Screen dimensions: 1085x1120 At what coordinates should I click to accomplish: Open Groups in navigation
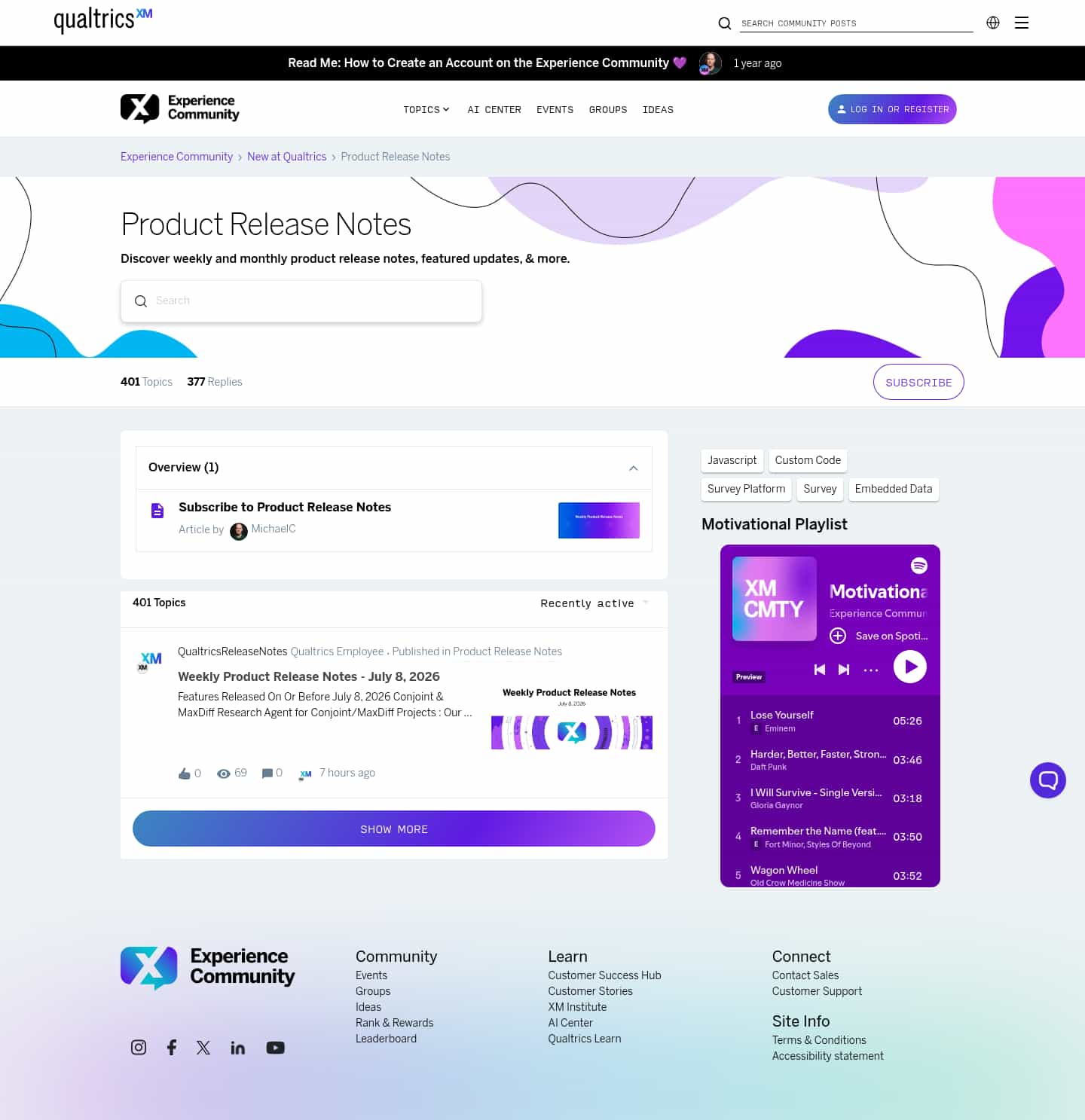point(608,109)
